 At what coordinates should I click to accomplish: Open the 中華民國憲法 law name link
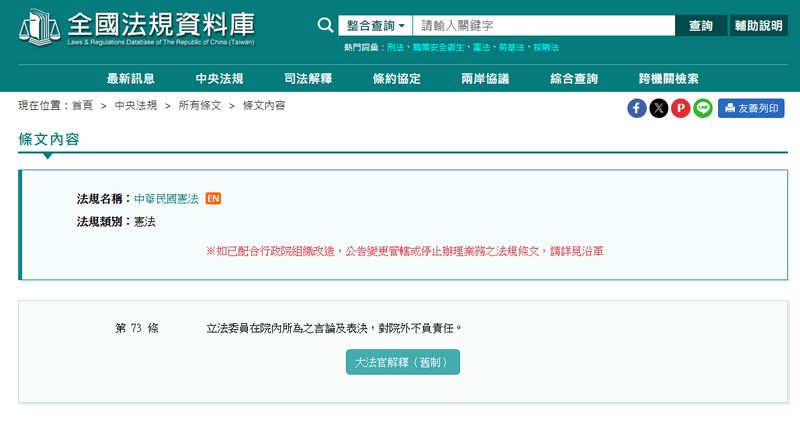[166, 199]
